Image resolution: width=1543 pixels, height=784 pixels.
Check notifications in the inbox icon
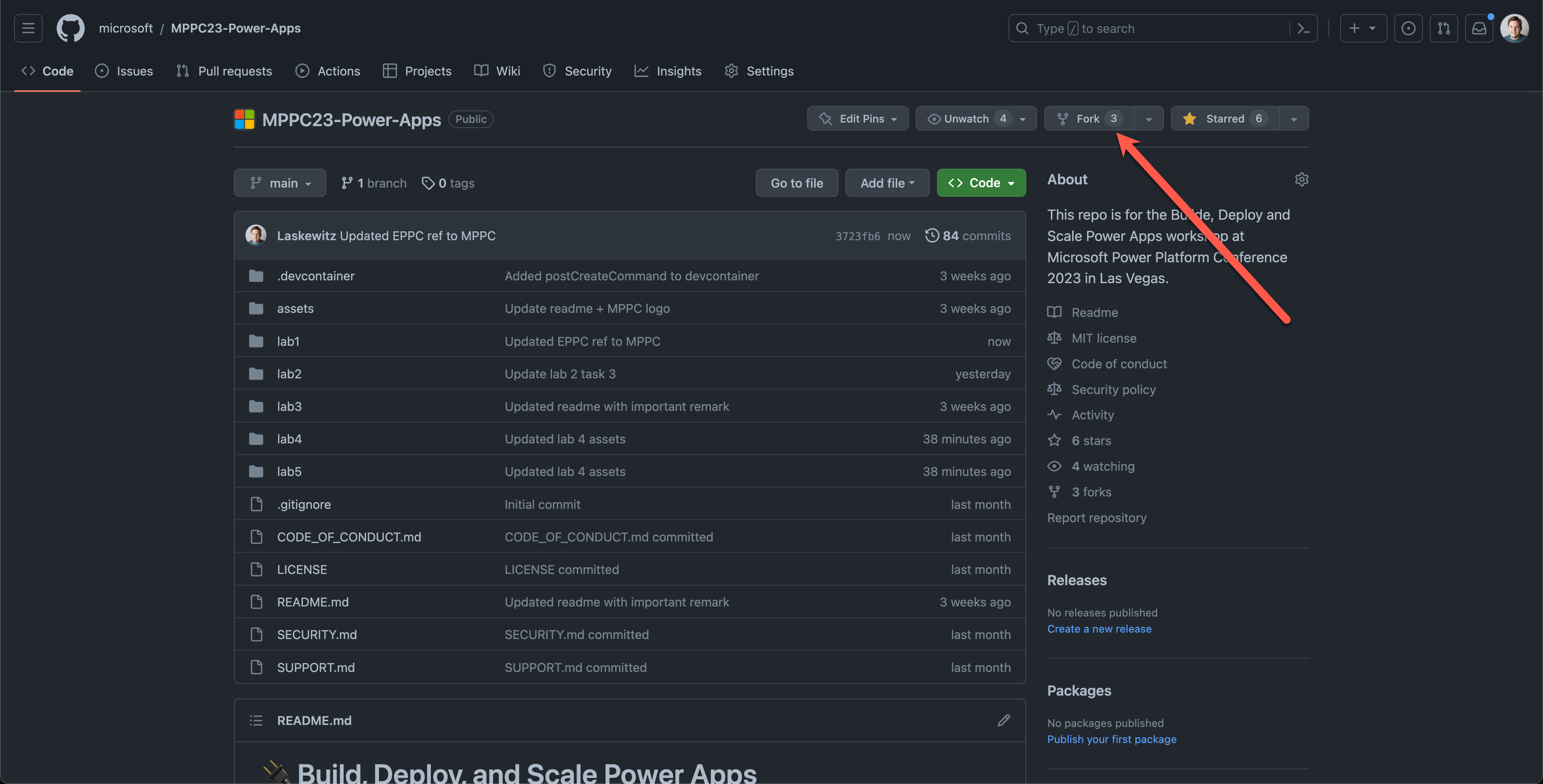pos(1479,28)
